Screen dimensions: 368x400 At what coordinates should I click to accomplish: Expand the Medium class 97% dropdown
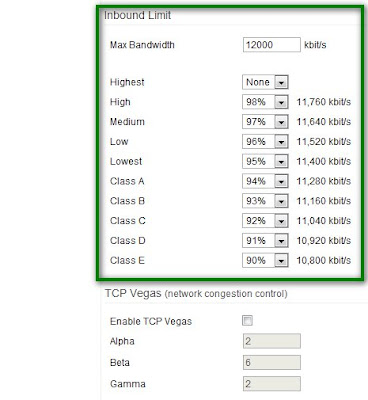[265, 122]
